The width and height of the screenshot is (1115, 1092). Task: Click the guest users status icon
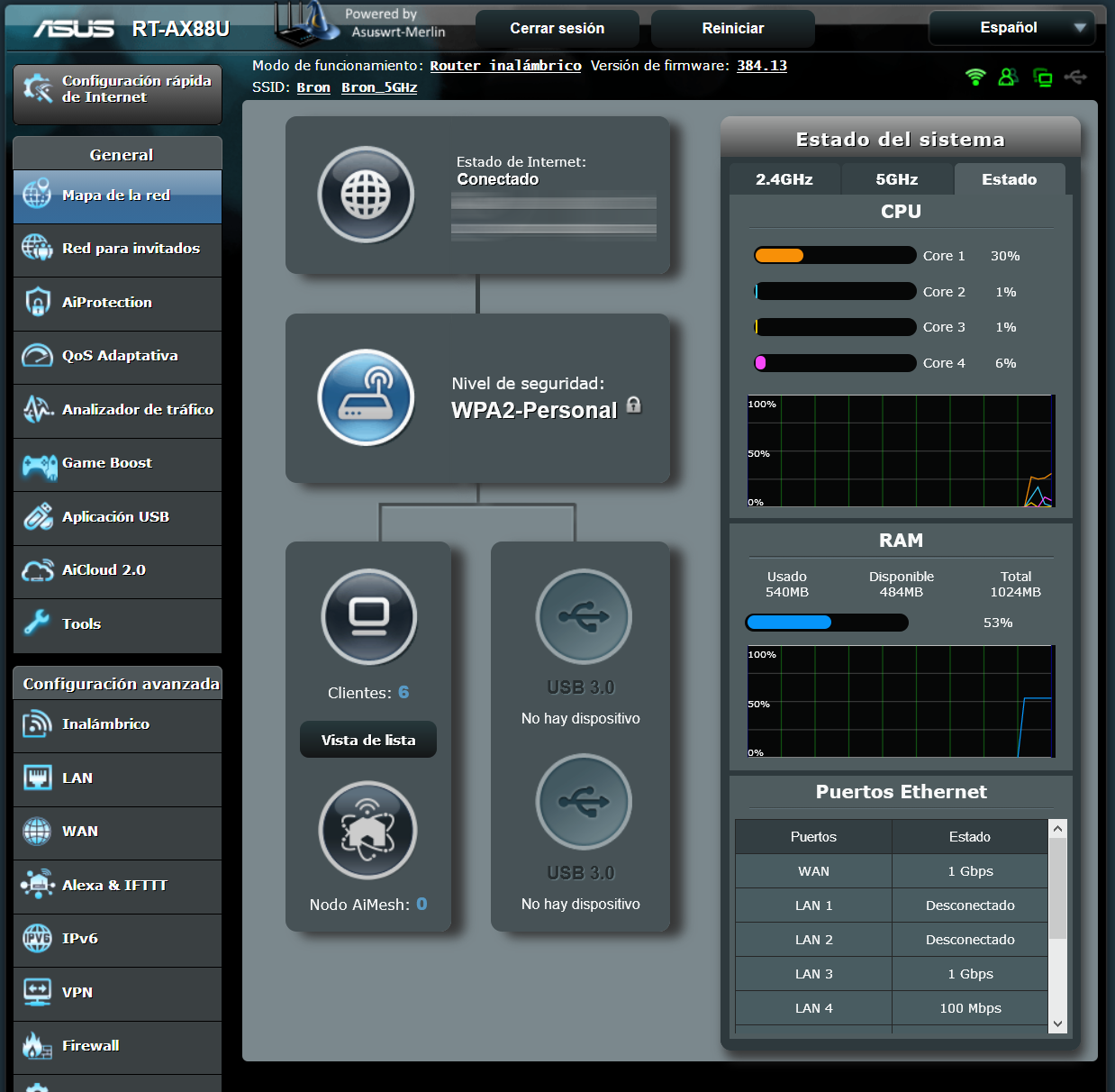pos(1008,77)
